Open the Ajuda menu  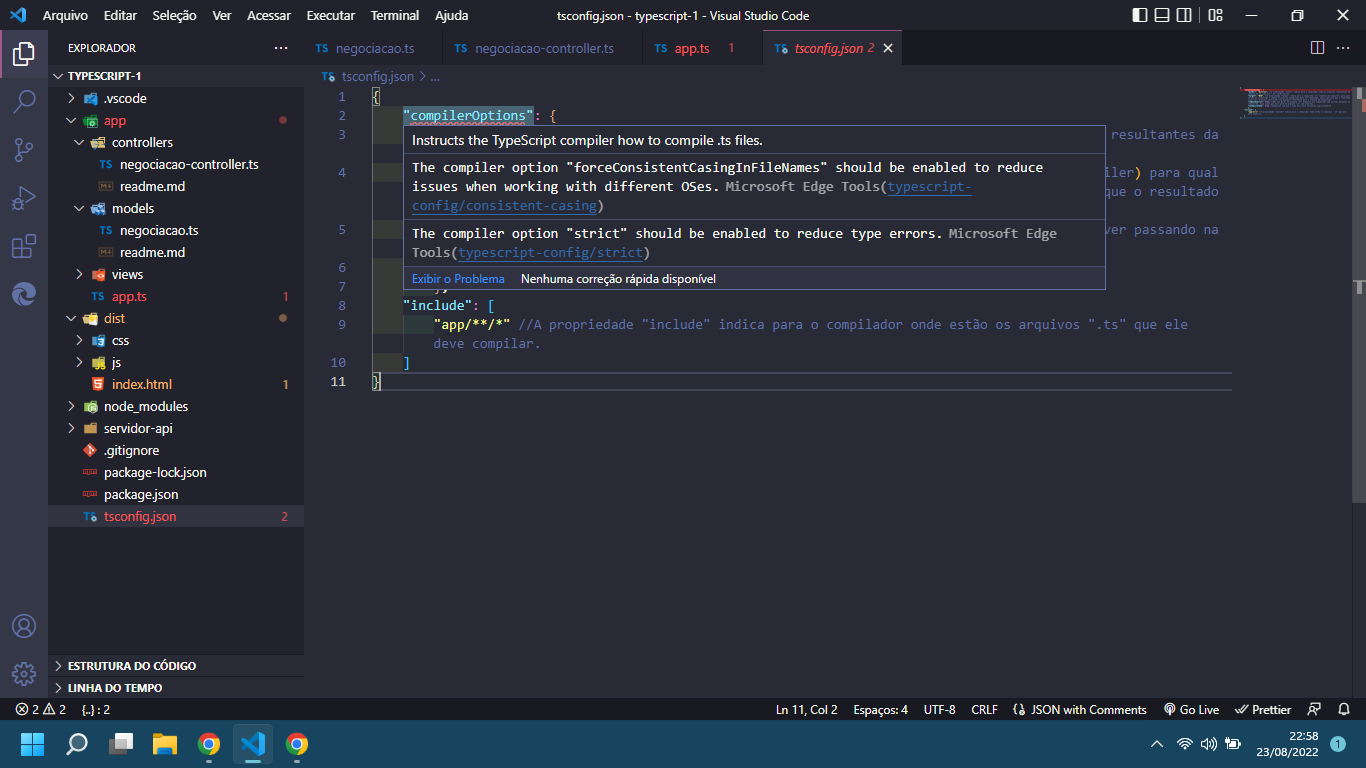pyautogui.click(x=451, y=16)
